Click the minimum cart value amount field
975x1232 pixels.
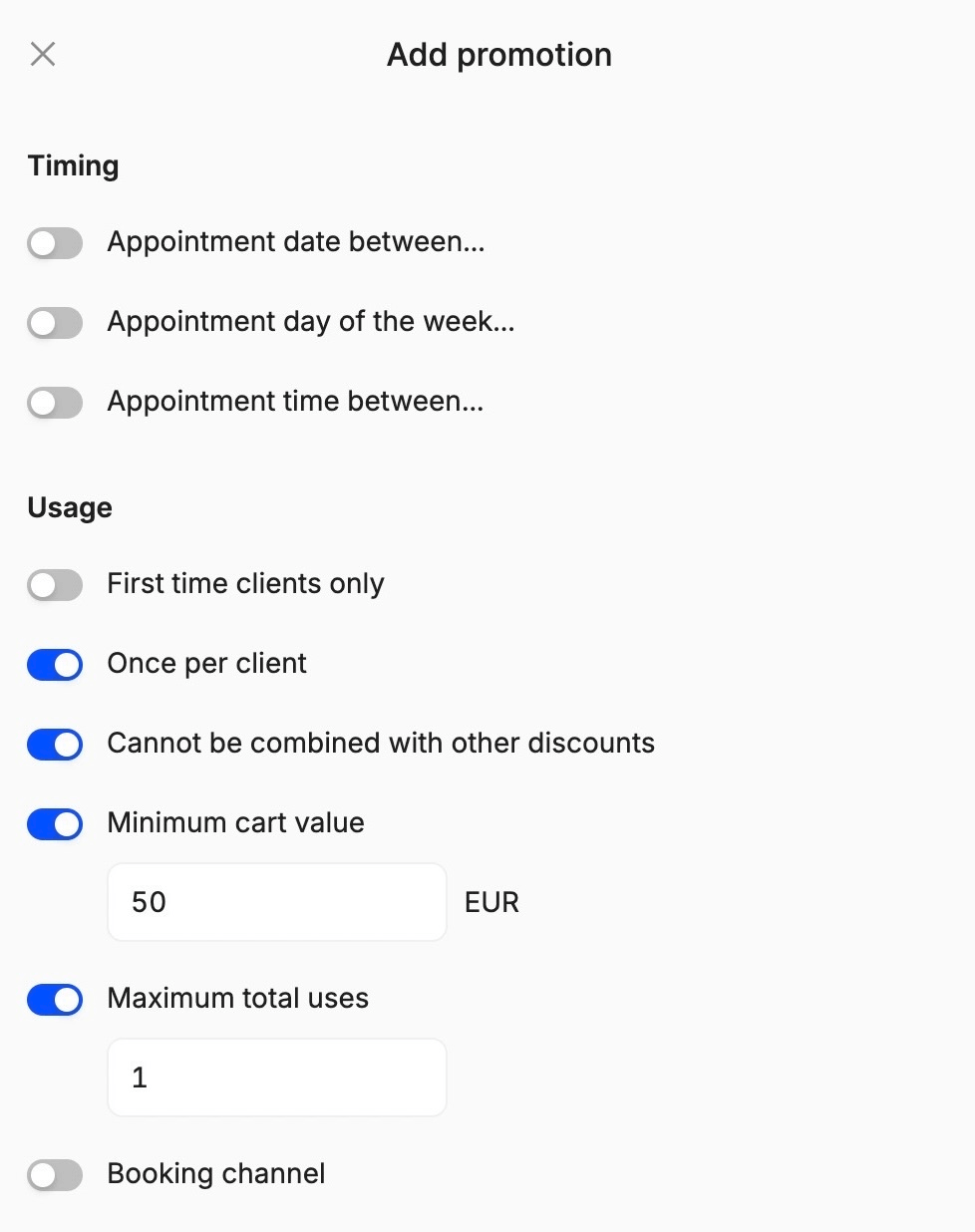276,902
